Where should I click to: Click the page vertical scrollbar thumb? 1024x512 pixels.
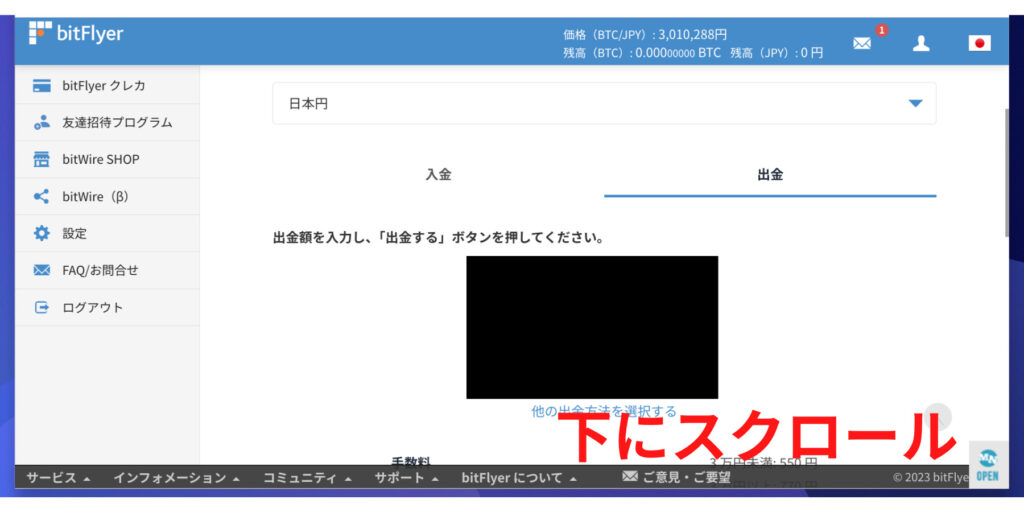point(1006,173)
